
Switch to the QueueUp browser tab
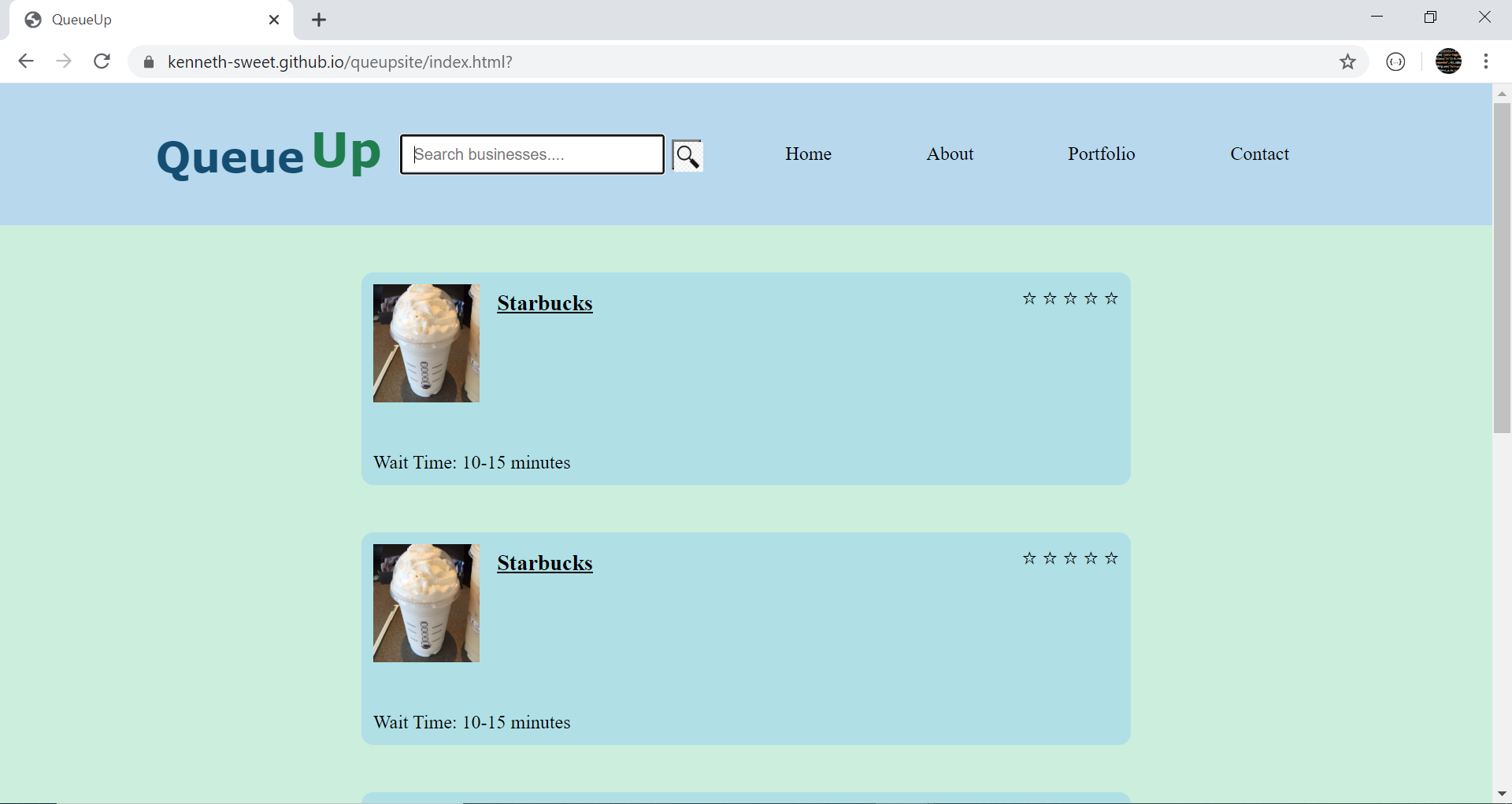(x=150, y=20)
